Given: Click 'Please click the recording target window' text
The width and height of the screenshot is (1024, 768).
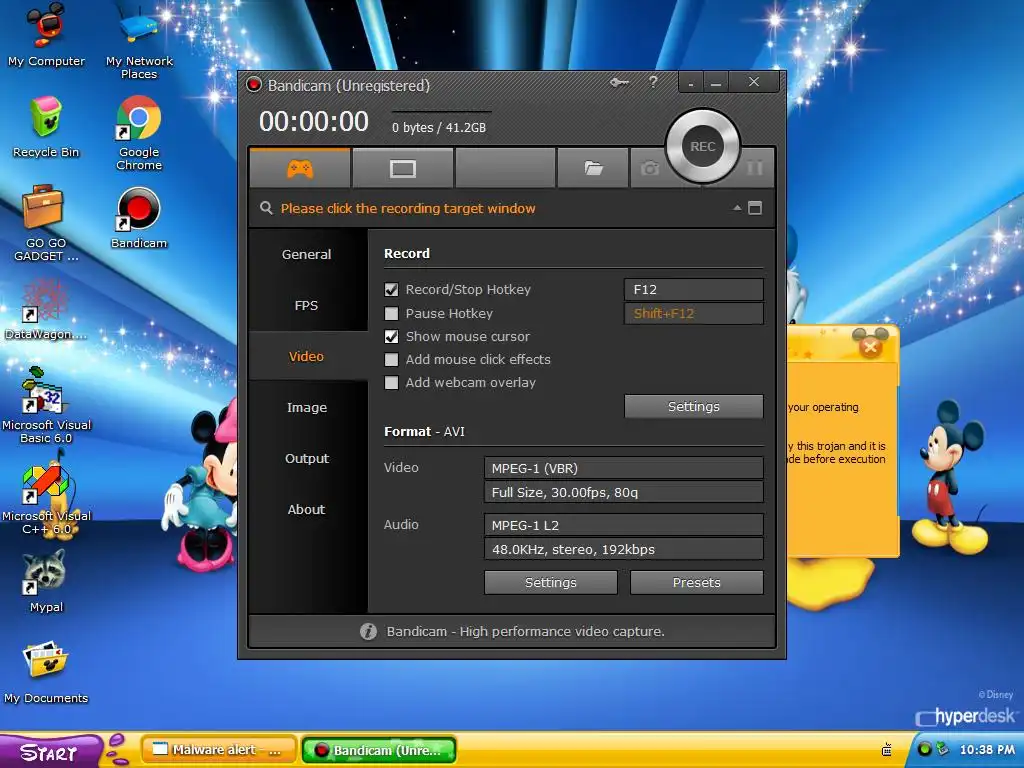Looking at the screenshot, I should [408, 208].
